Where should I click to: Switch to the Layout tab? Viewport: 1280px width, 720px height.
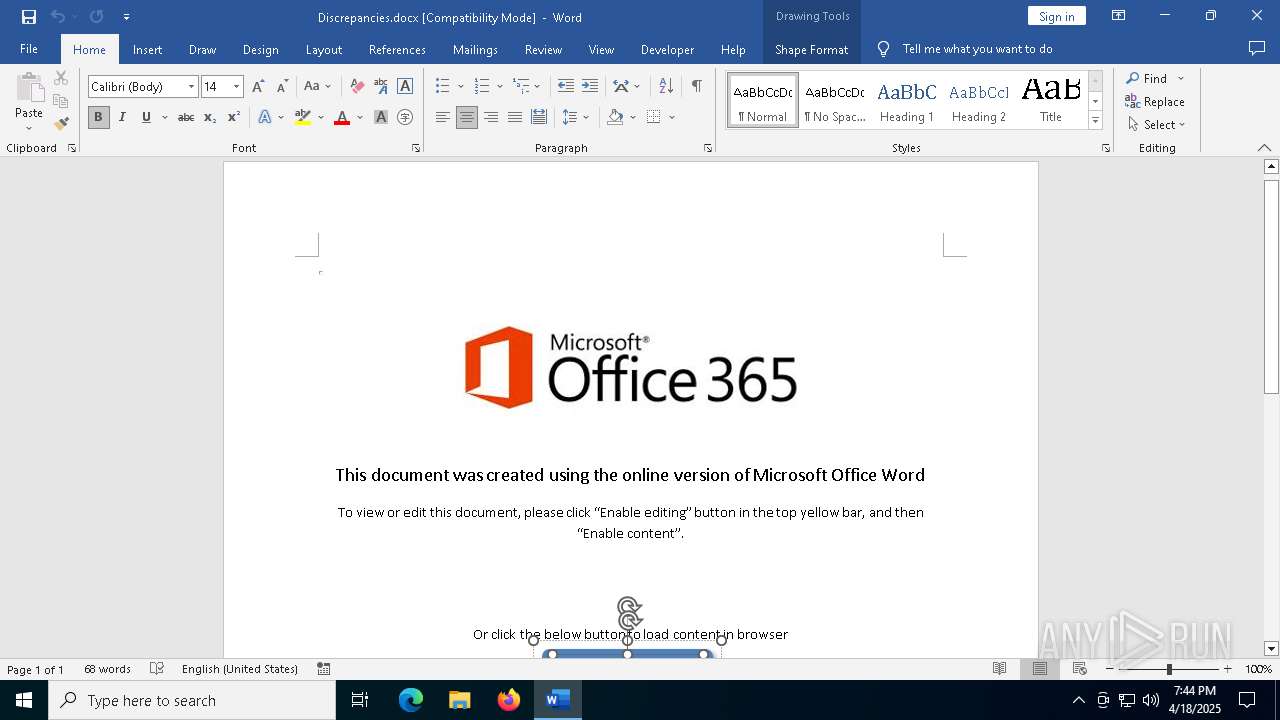pos(323,49)
